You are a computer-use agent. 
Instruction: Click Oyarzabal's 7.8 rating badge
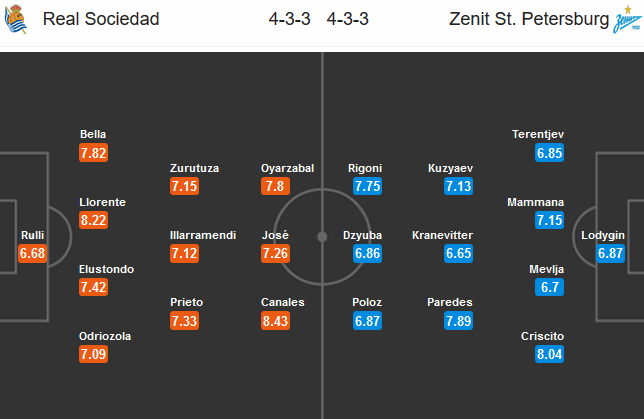click(275, 186)
